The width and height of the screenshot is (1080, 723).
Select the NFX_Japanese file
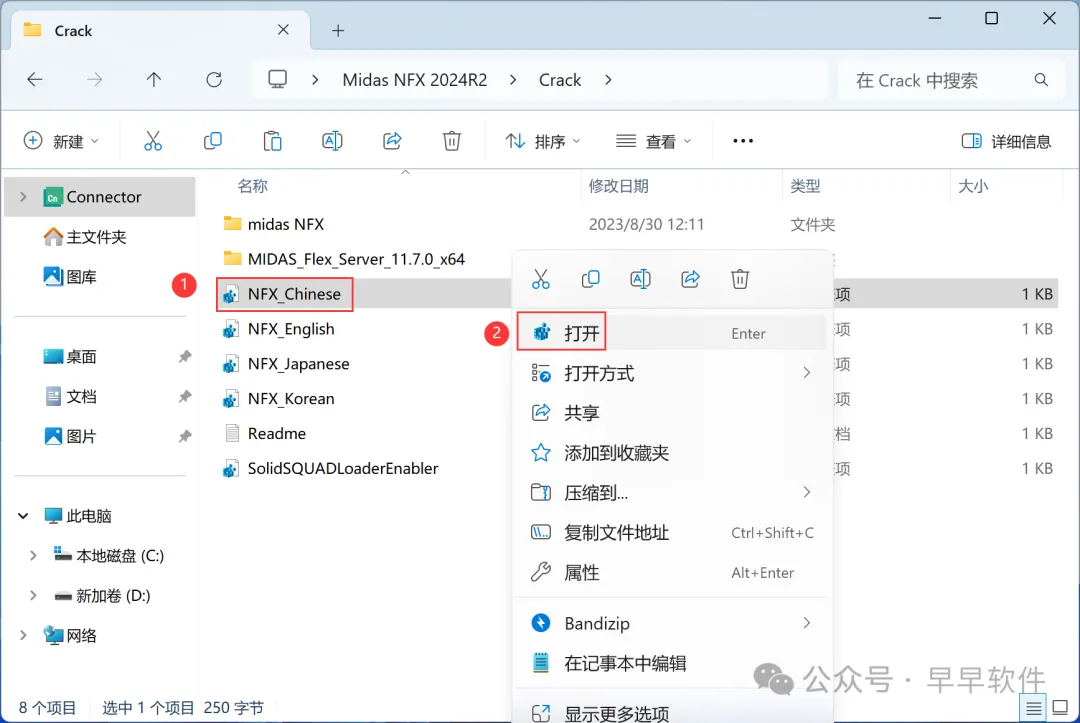[x=286, y=364]
